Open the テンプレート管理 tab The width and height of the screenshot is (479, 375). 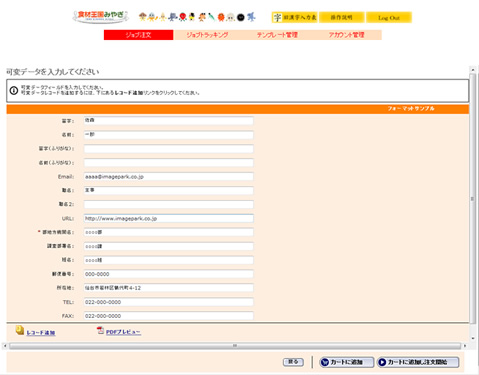click(277, 35)
